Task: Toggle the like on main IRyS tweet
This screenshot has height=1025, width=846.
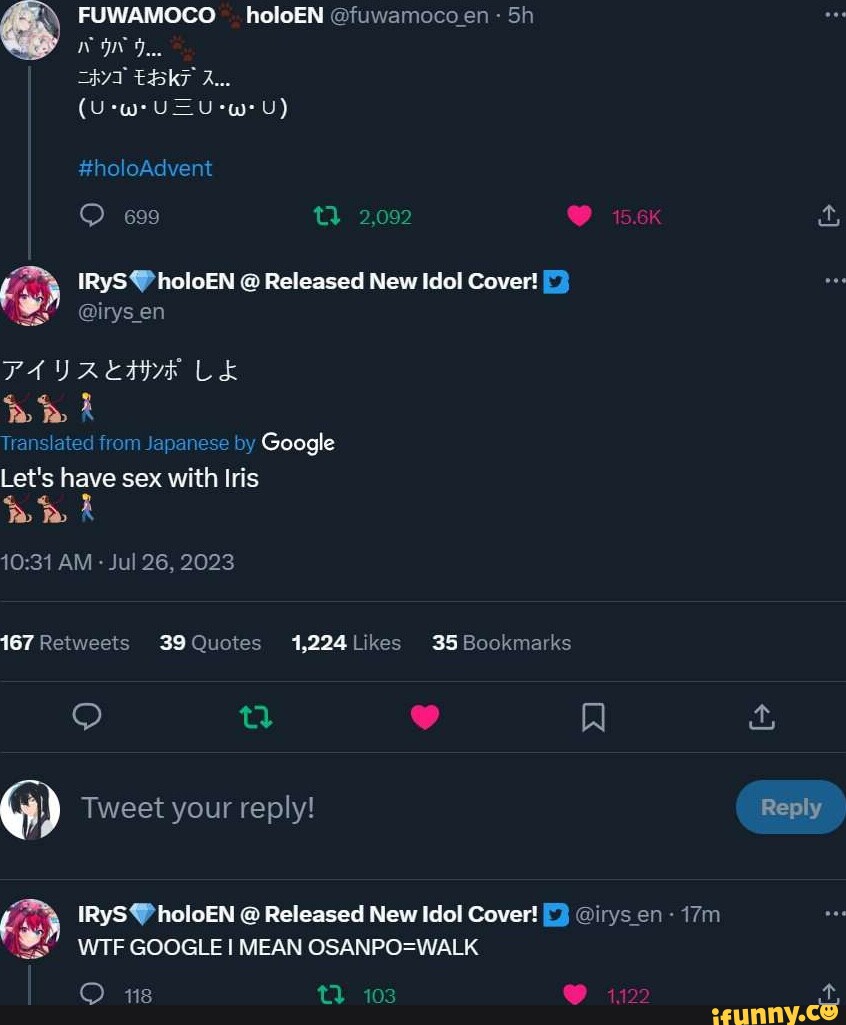Action: point(425,716)
